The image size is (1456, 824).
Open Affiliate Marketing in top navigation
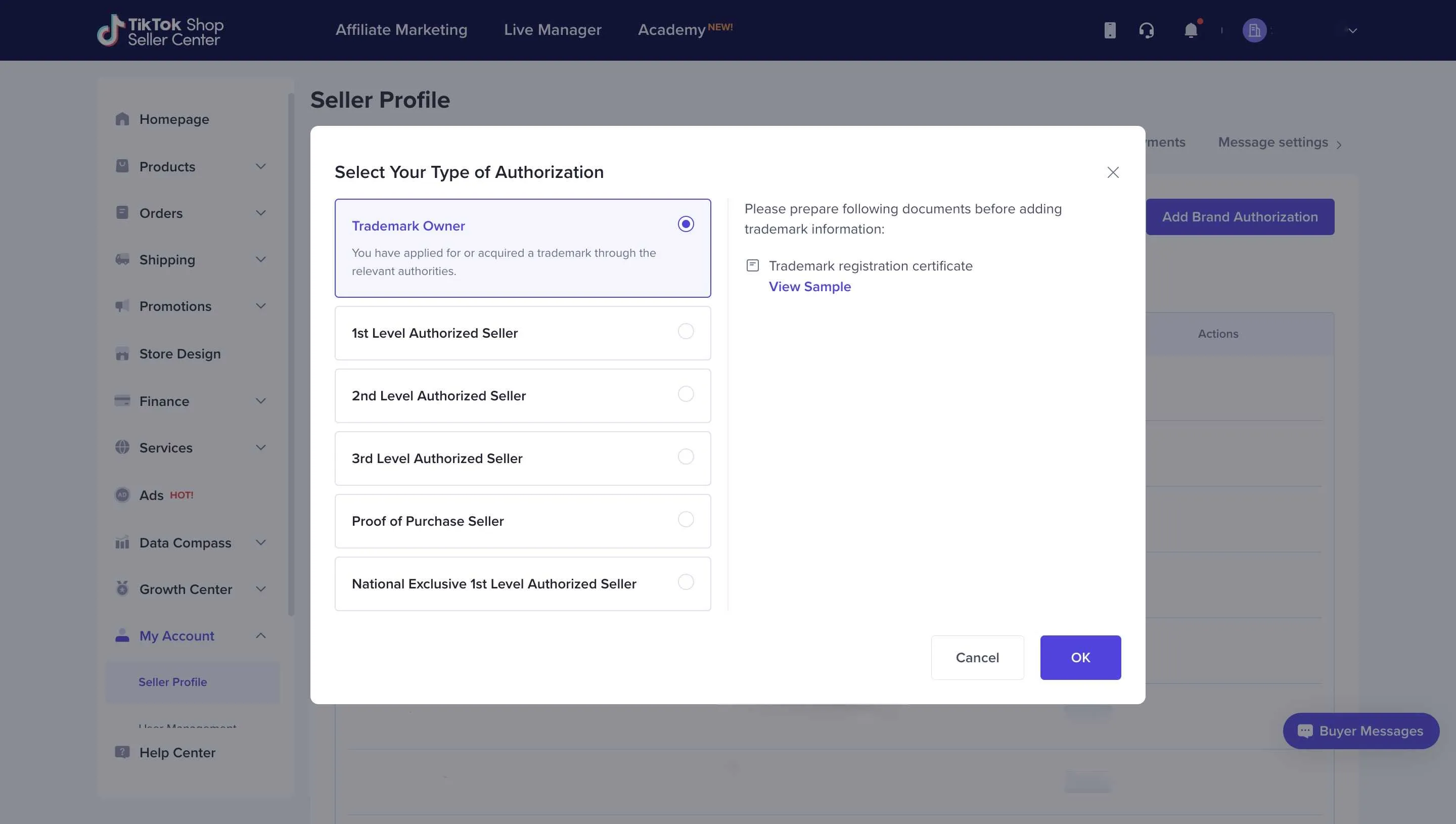pos(401,30)
